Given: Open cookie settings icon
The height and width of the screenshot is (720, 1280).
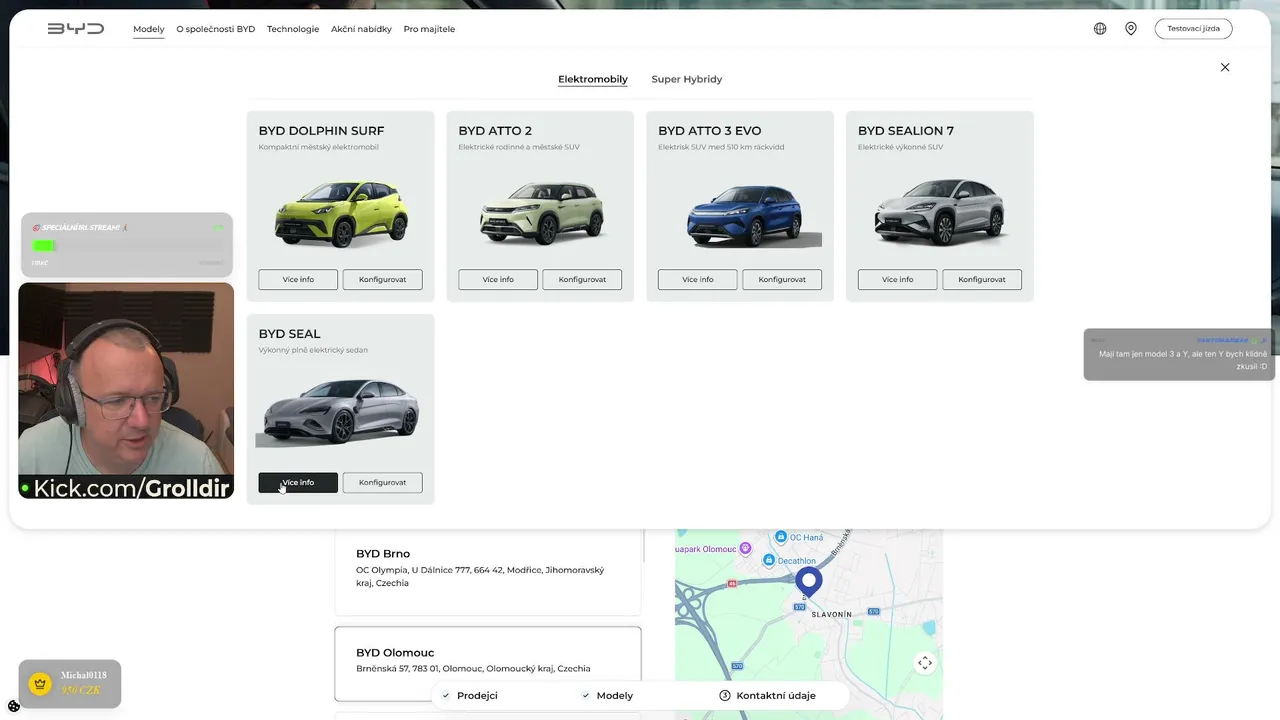Looking at the screenshot, I should pyautogui.click(x=14, y=706).
